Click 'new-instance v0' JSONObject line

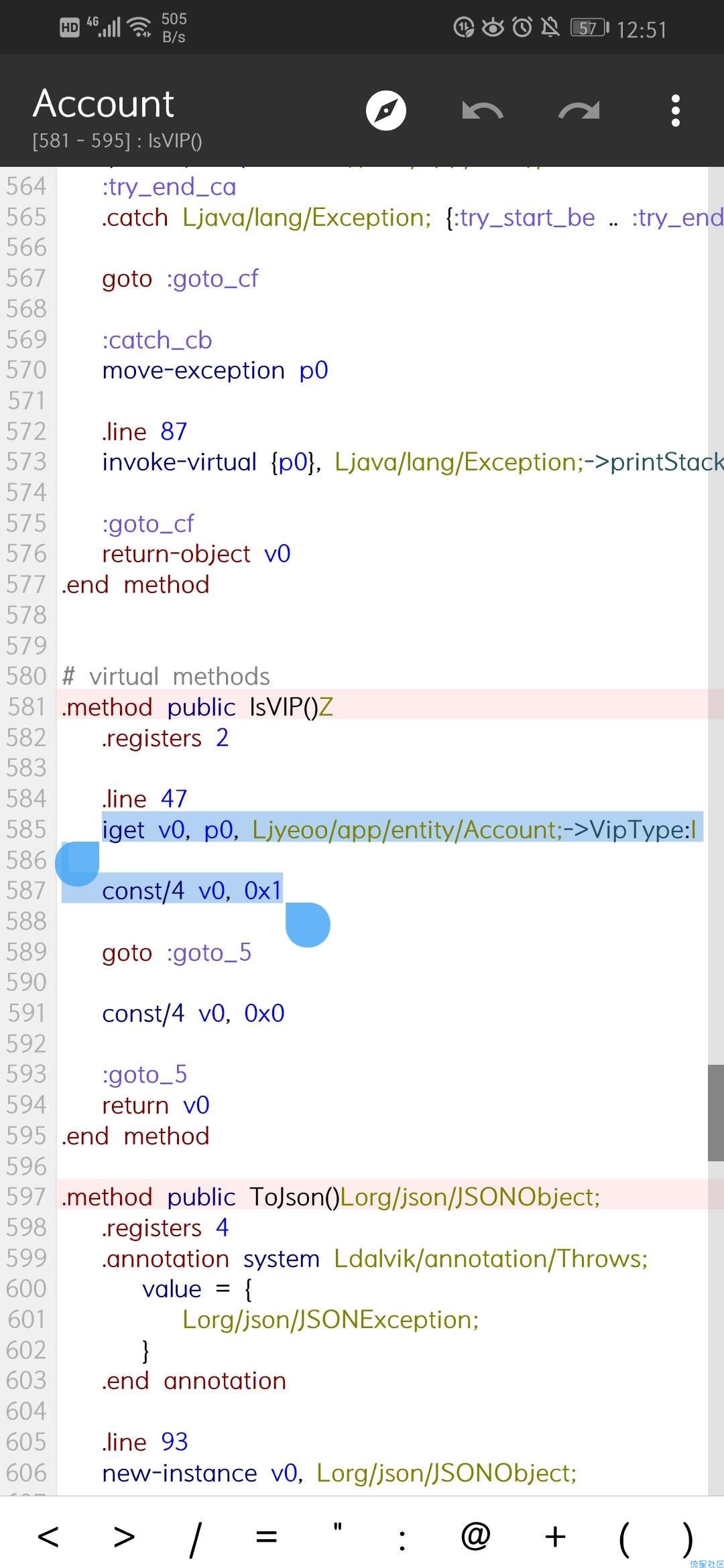click(x=339, y=1473)
